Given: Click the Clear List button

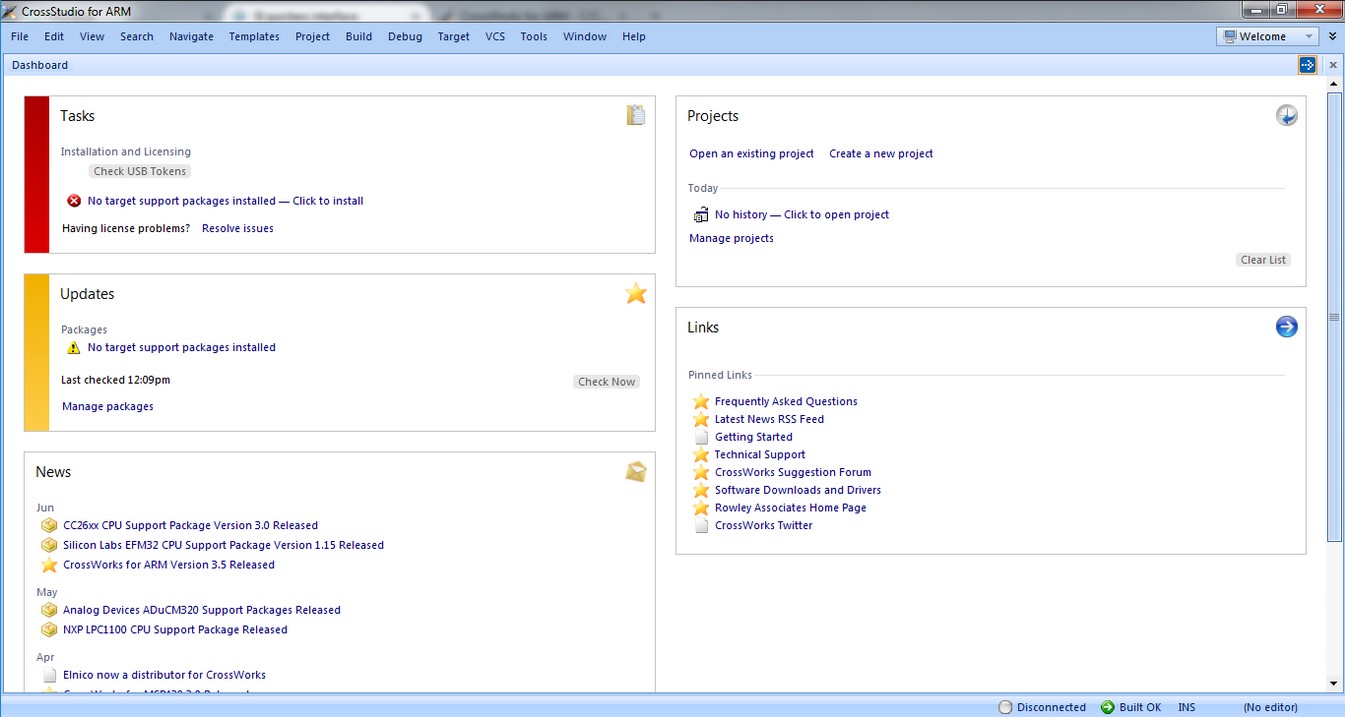Looking at the screenshot, I should (1263, 259).
